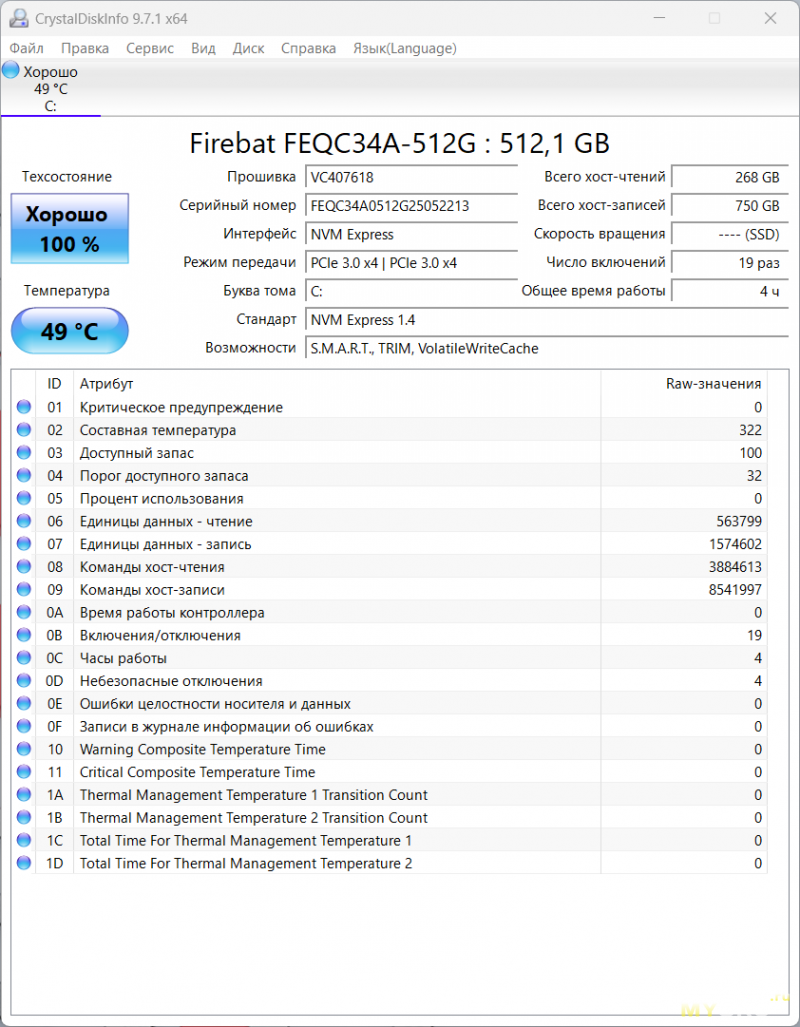Click the Атрибут column header
This screenshot has height=1027, width=800.
coord(106,384)
